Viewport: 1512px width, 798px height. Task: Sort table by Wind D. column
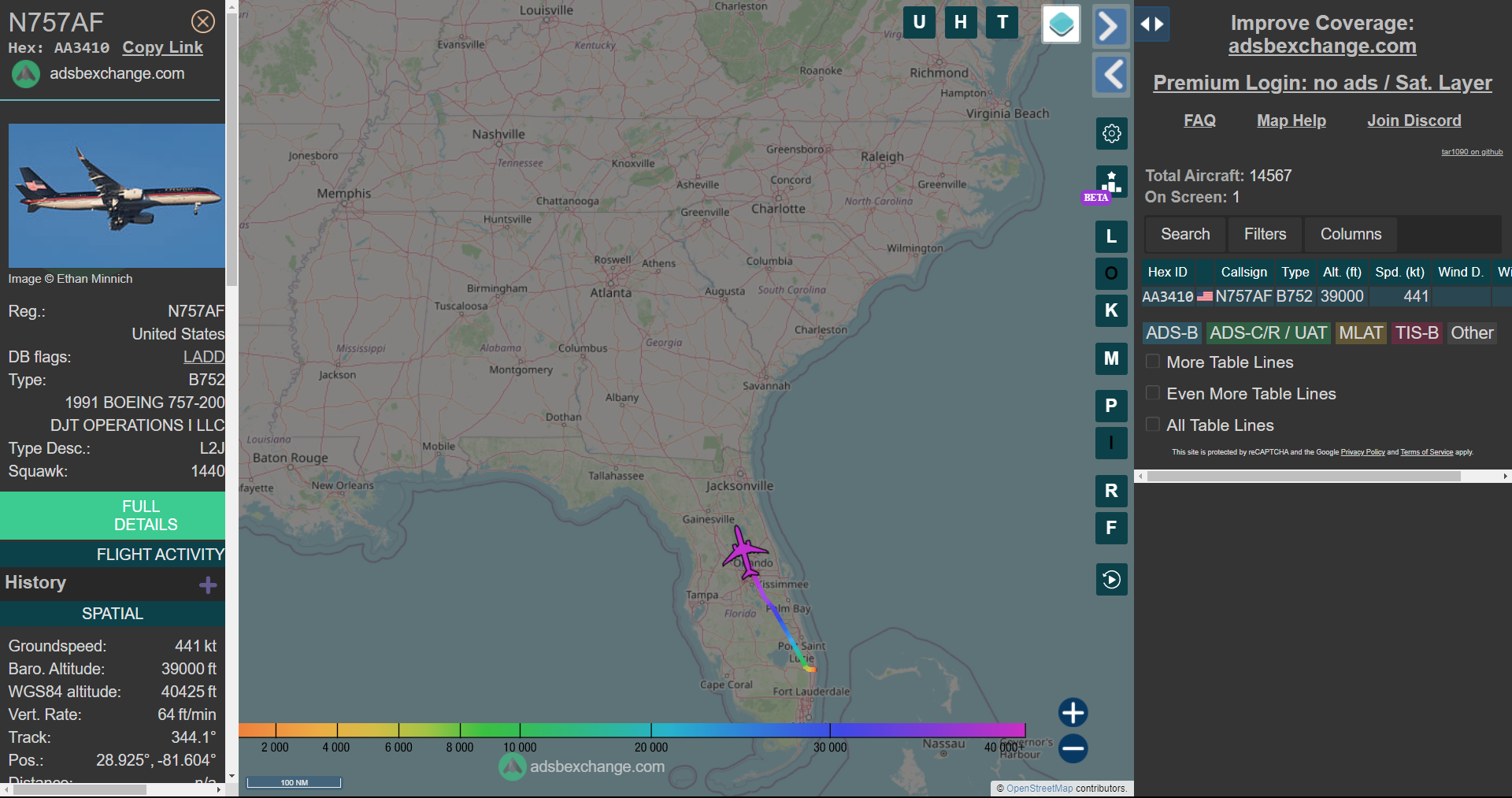tap(1460, 272)
